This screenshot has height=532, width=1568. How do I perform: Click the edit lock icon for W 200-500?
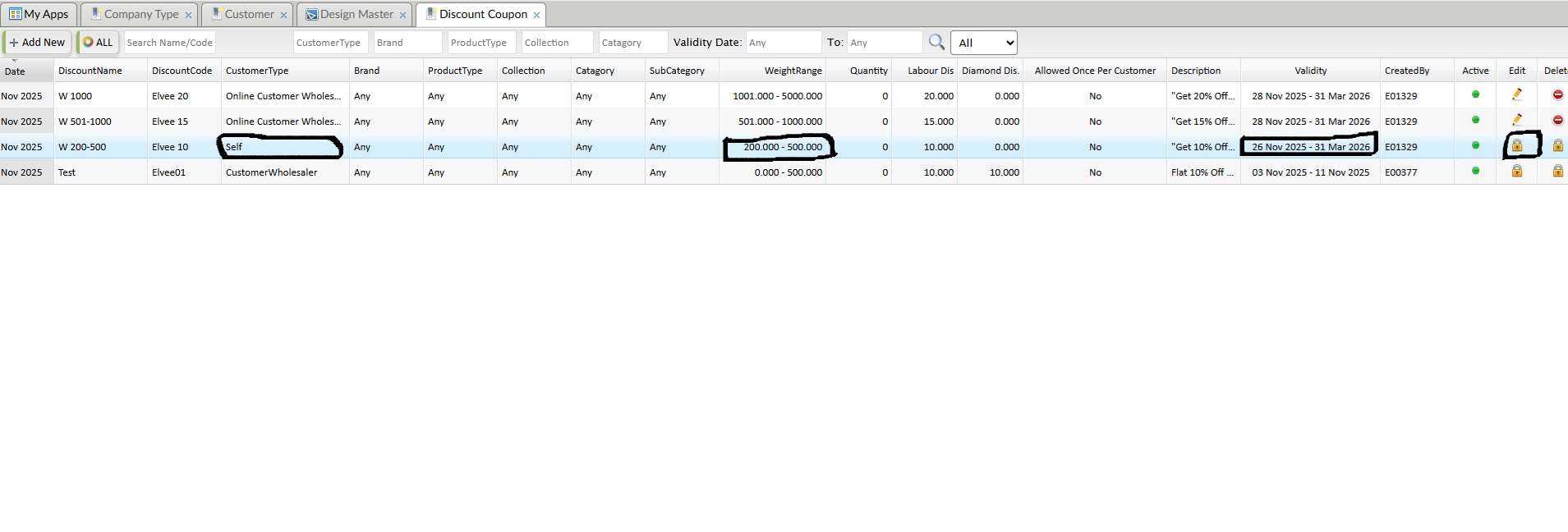1517,146
